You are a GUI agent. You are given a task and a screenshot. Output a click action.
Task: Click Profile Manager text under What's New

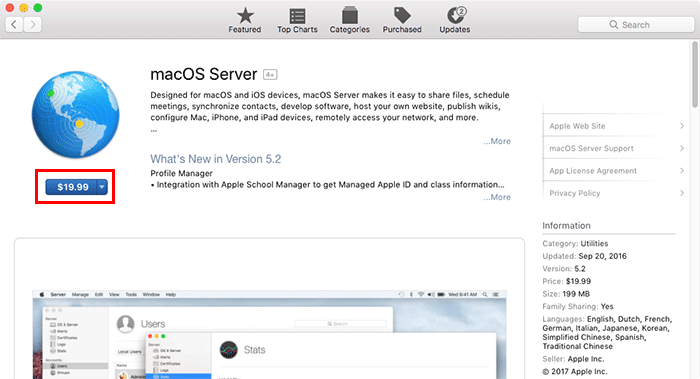pos(181,173)
